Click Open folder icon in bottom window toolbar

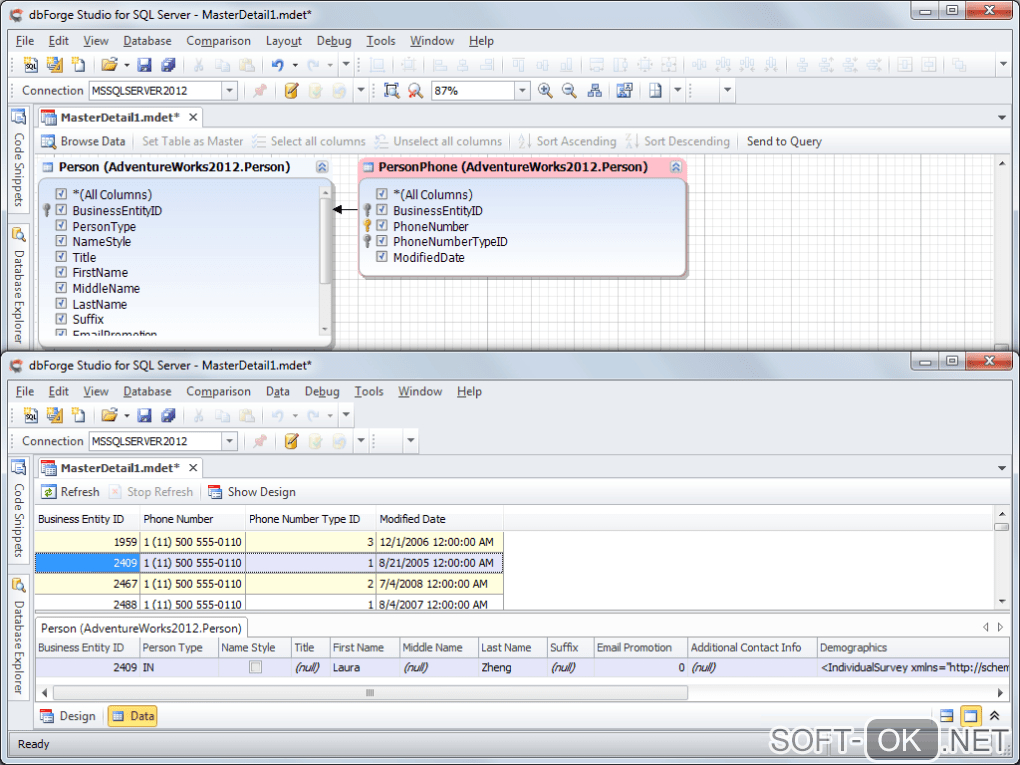[109, 415]
